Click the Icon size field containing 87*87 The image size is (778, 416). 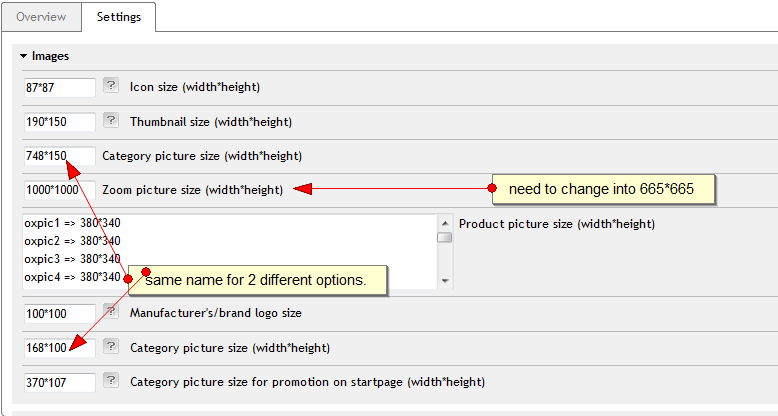59,88
